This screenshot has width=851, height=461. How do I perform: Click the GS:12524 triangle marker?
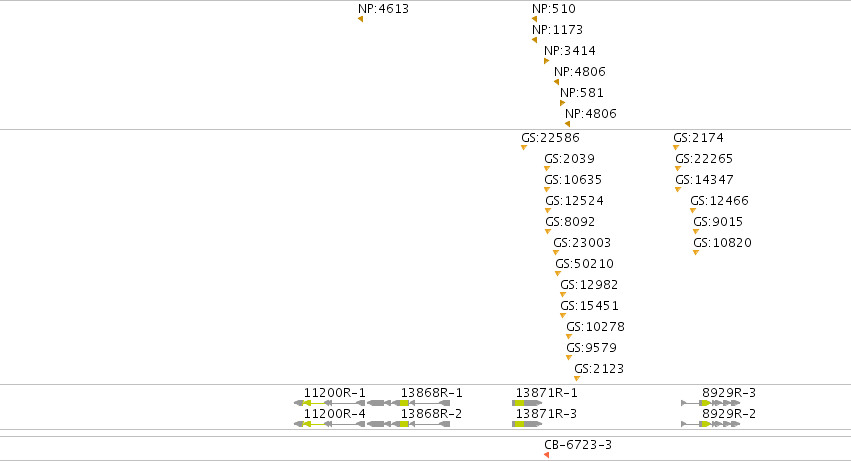click(x=548, y=211)
